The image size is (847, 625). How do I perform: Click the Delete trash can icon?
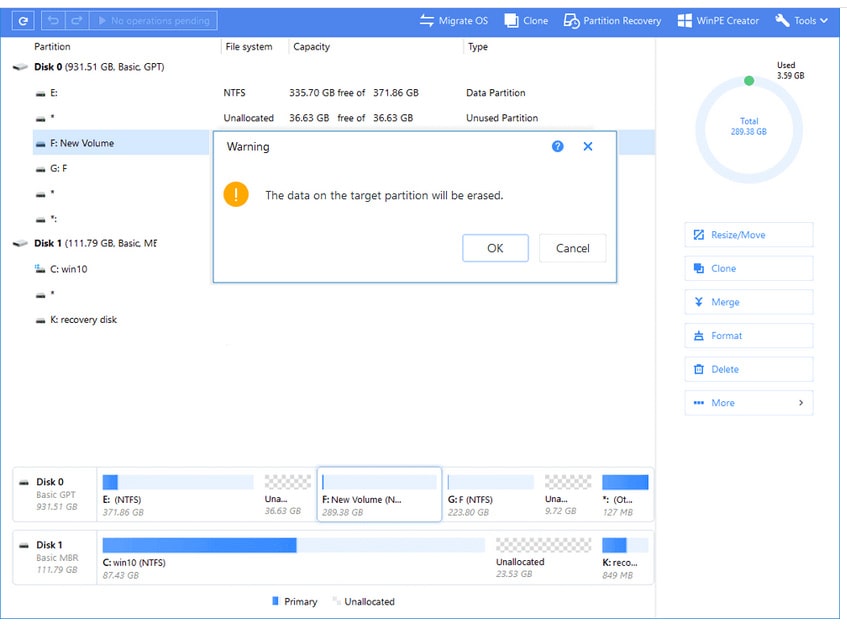pos(698,369)
